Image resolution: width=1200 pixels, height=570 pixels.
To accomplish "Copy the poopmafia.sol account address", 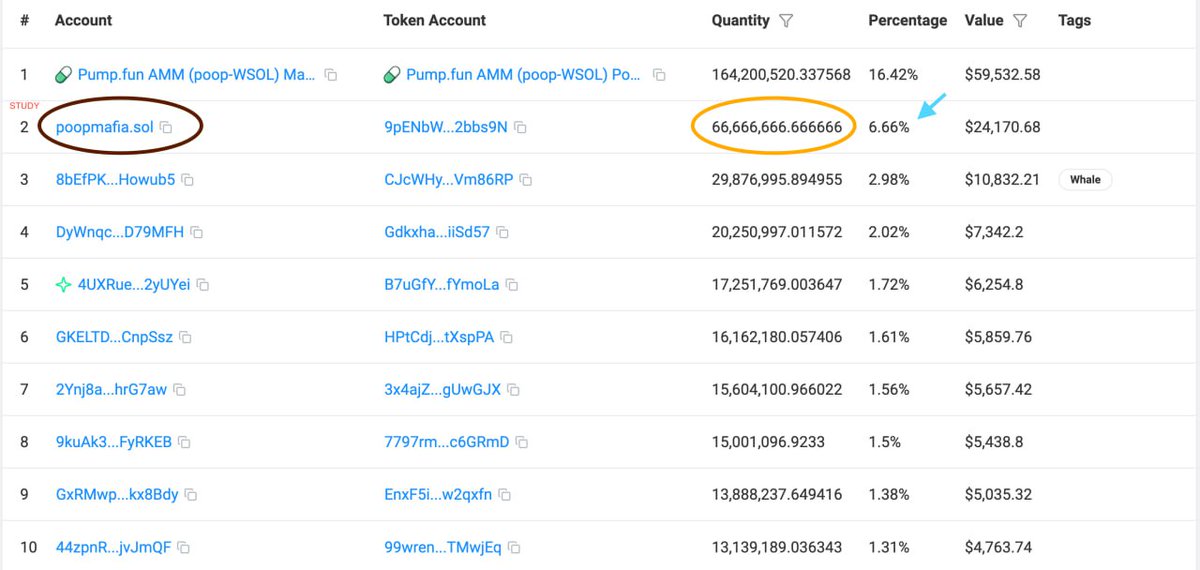I will point(166,128).
